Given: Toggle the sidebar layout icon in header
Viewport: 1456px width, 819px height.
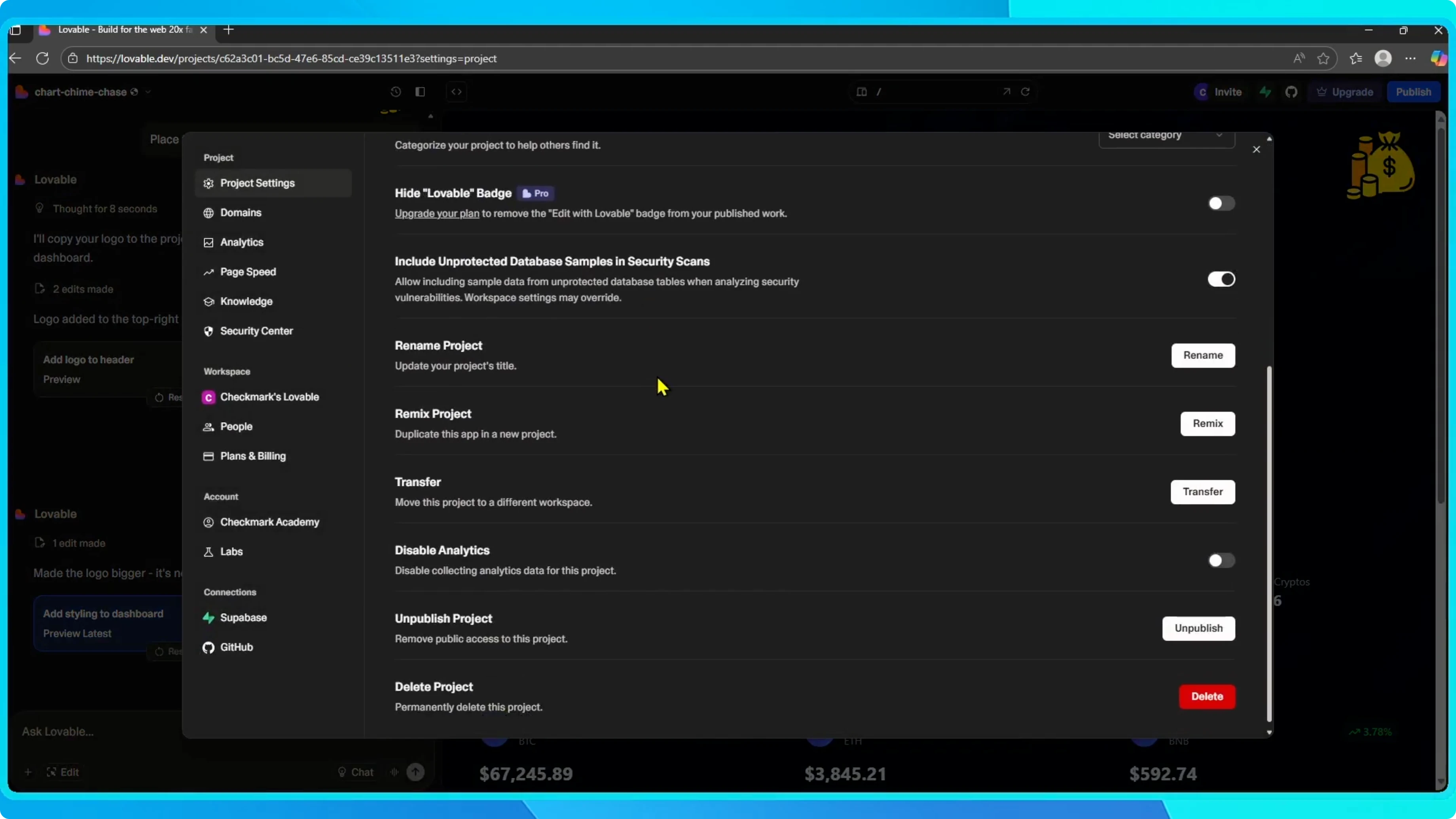Looking at the screenshot, I should 420,91.
